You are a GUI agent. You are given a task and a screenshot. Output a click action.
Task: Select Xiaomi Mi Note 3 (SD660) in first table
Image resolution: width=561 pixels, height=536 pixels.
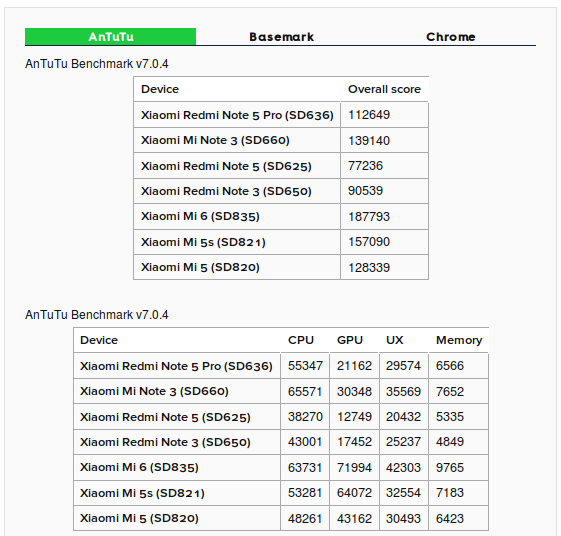(x=215, y=140)
